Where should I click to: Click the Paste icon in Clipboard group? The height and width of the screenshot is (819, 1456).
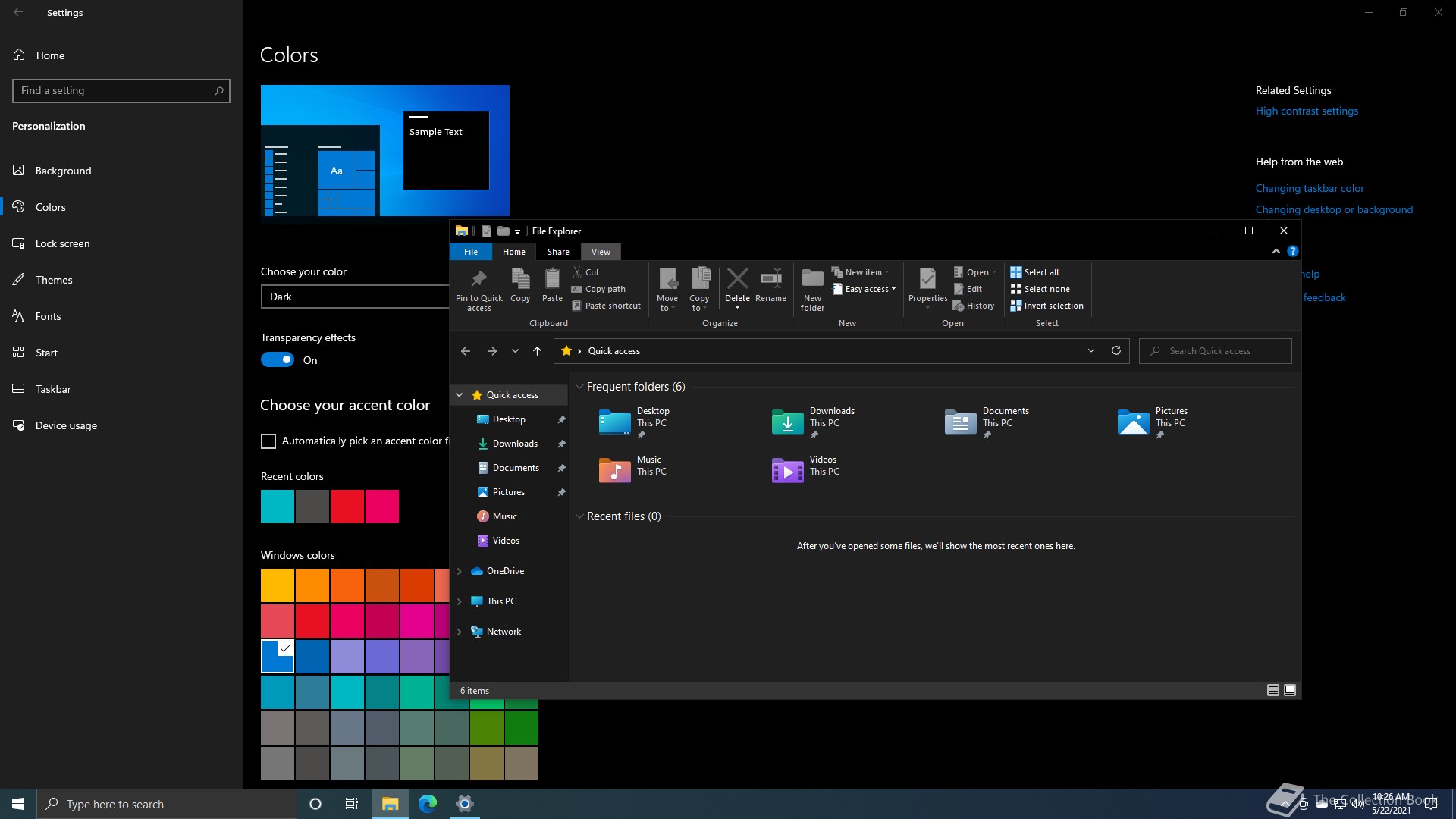click(552, 279)
